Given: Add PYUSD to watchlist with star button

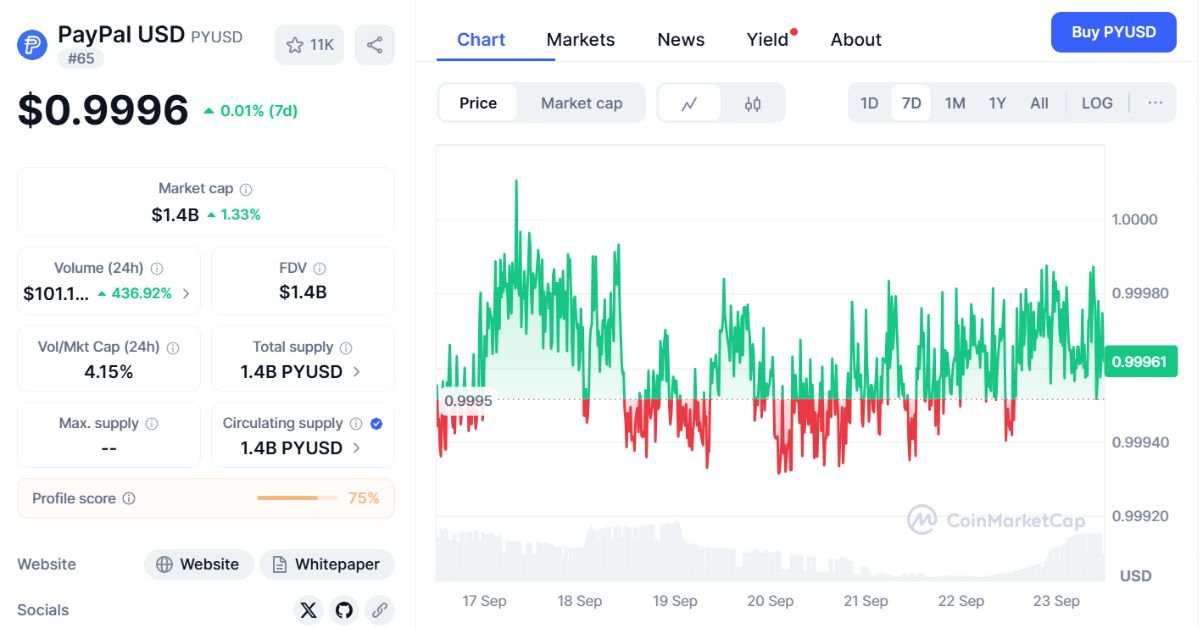Looking at the screenshot, I should 310,45.
